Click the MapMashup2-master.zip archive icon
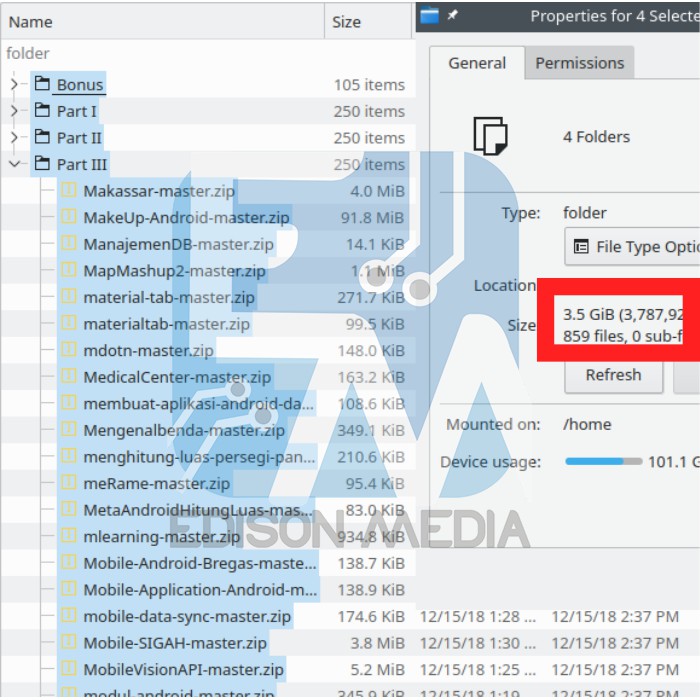Image resolution: width=700 pixels, height=700 pixels. (x=69, y=270)
